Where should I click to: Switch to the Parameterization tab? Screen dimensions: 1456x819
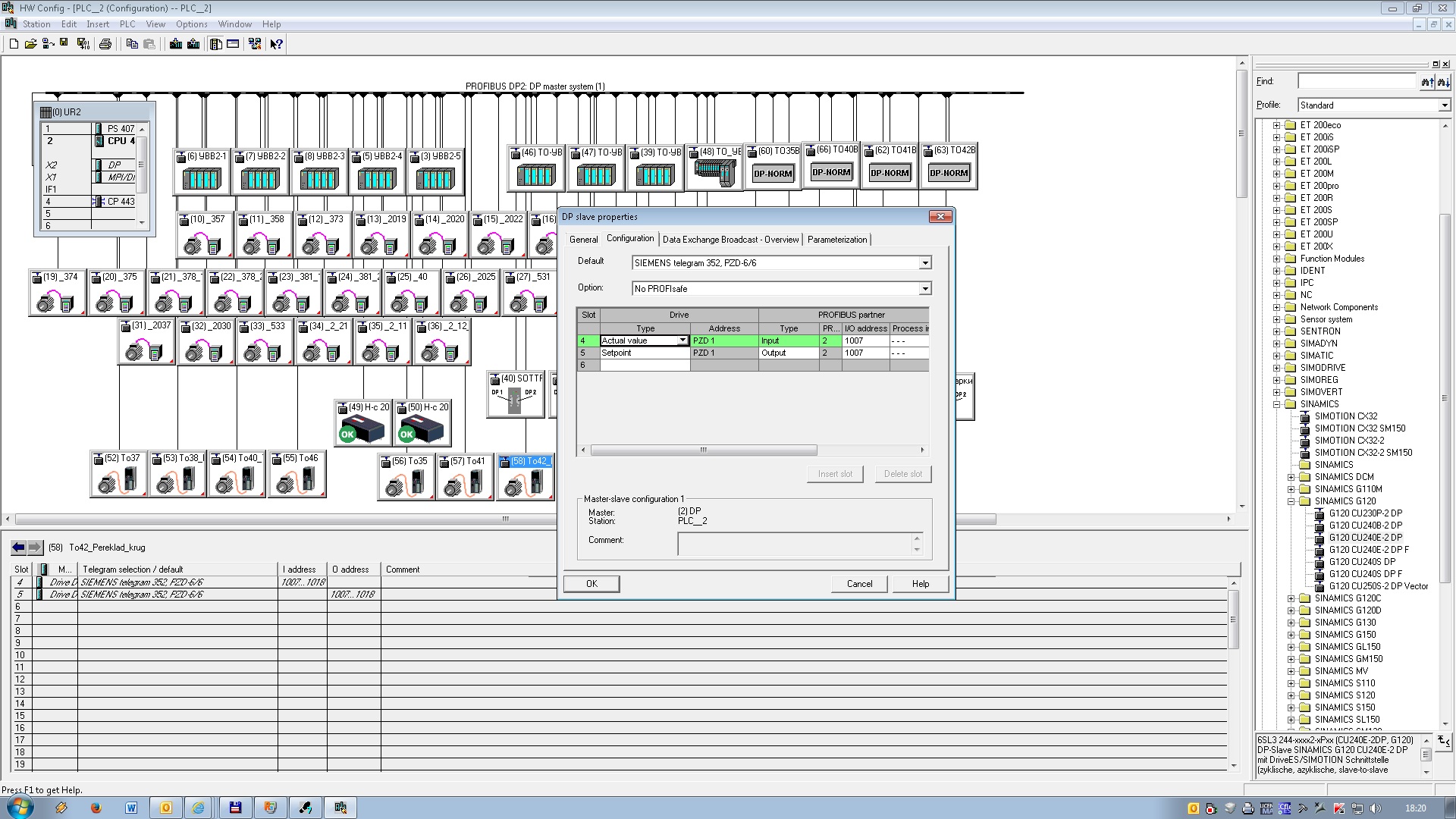pyautogui.click(x=836, y=240)
